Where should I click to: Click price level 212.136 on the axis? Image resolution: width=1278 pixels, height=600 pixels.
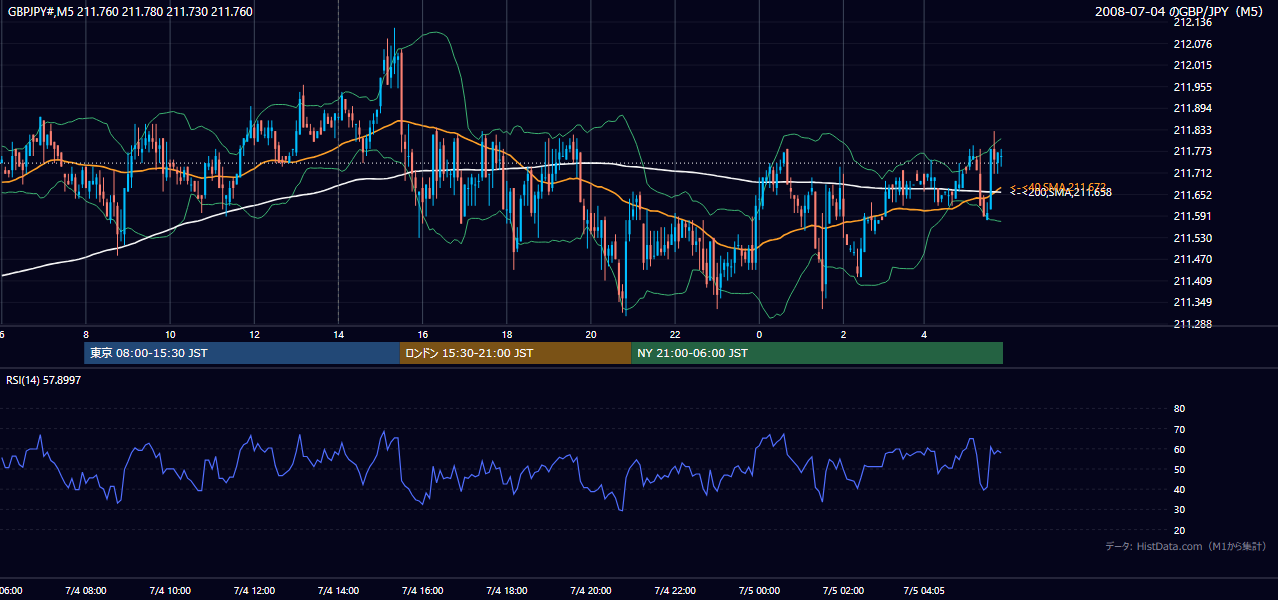point(1193,22)
